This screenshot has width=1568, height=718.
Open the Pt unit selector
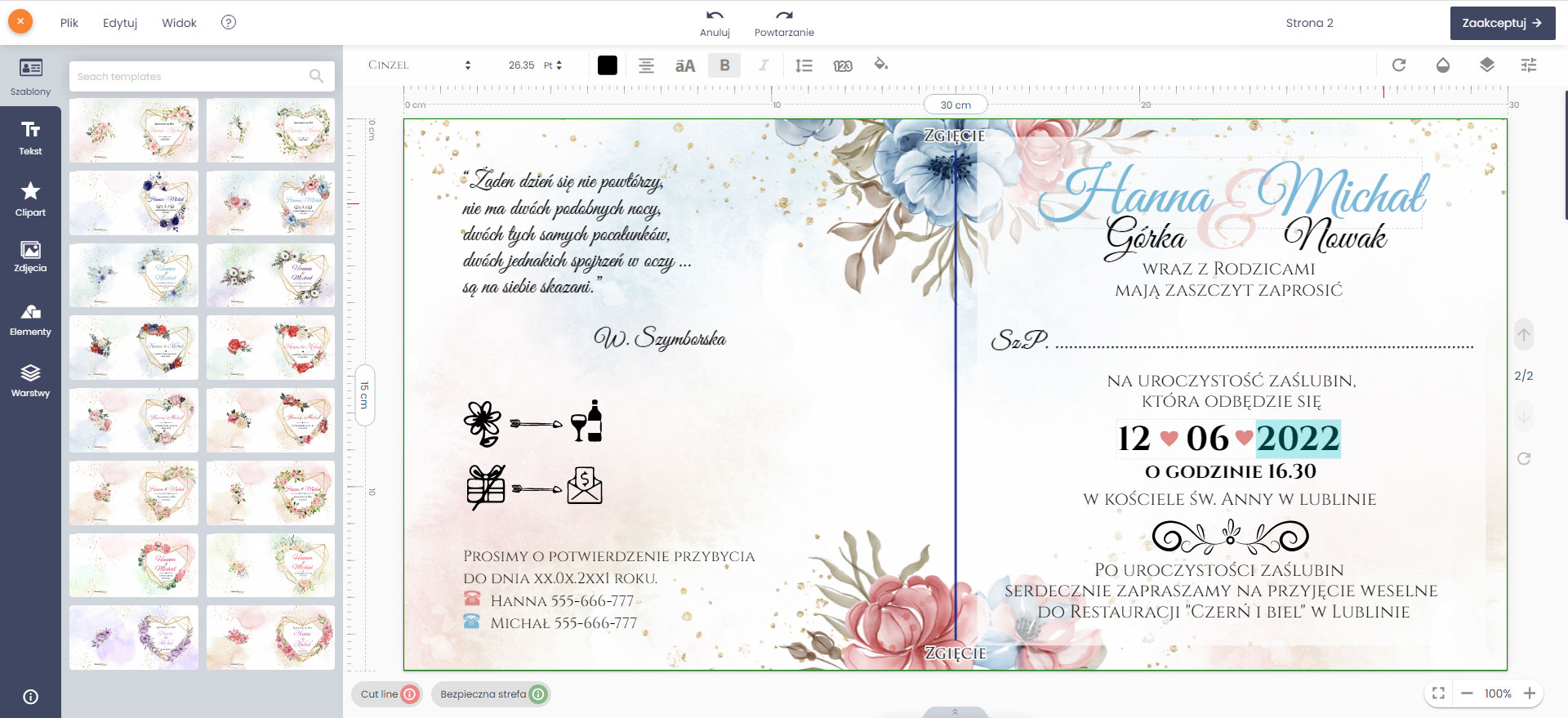553,65
